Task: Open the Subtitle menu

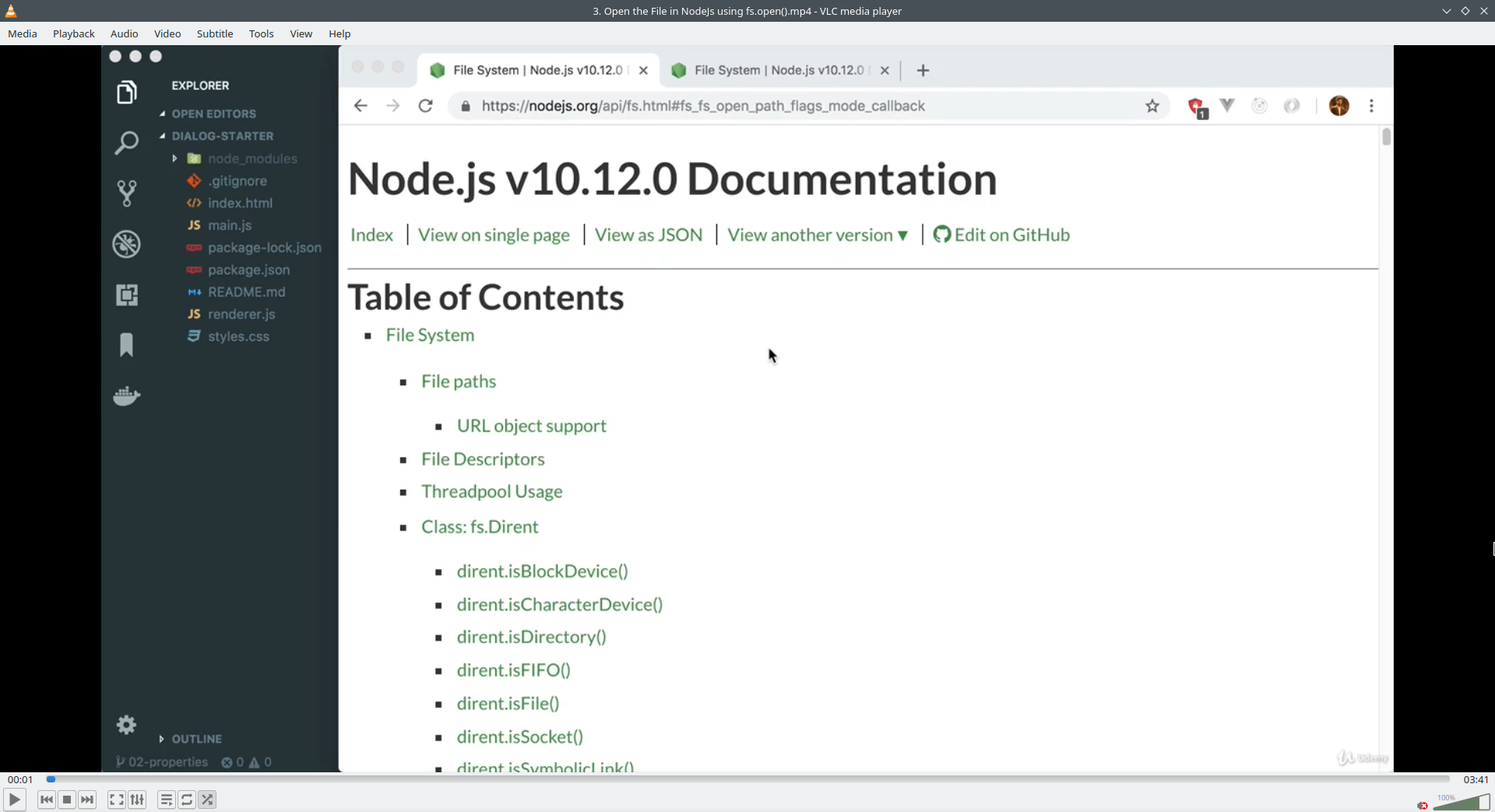Action: coord(215,33)
